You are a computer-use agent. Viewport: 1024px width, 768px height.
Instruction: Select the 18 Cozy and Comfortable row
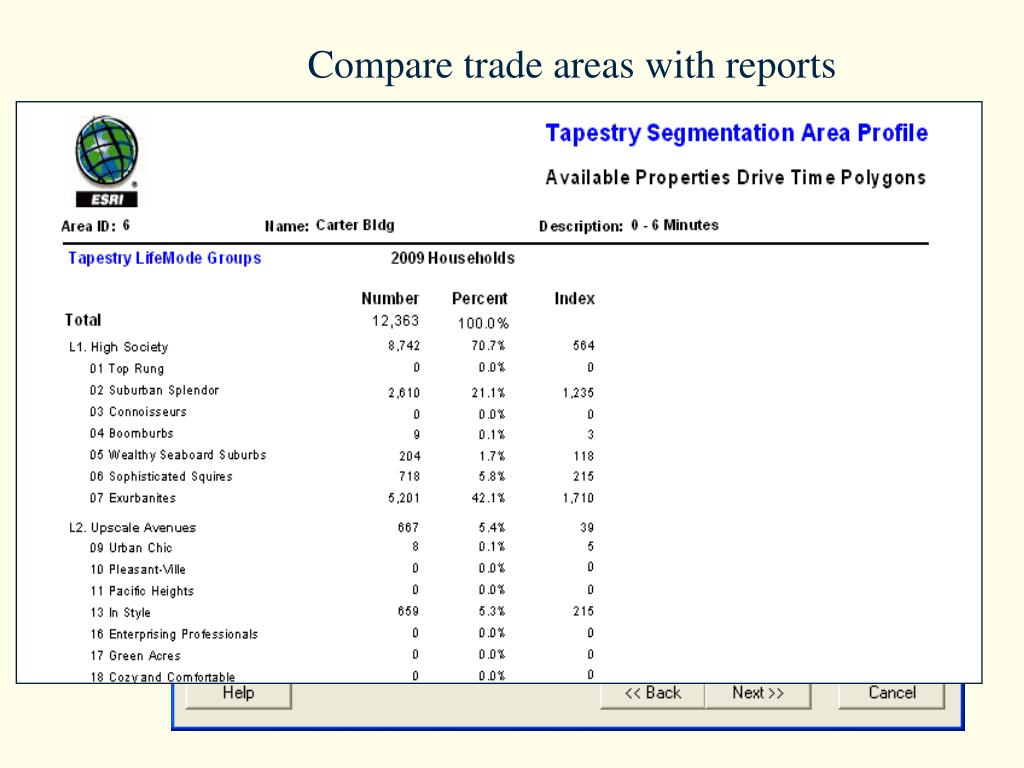point(342,676)
